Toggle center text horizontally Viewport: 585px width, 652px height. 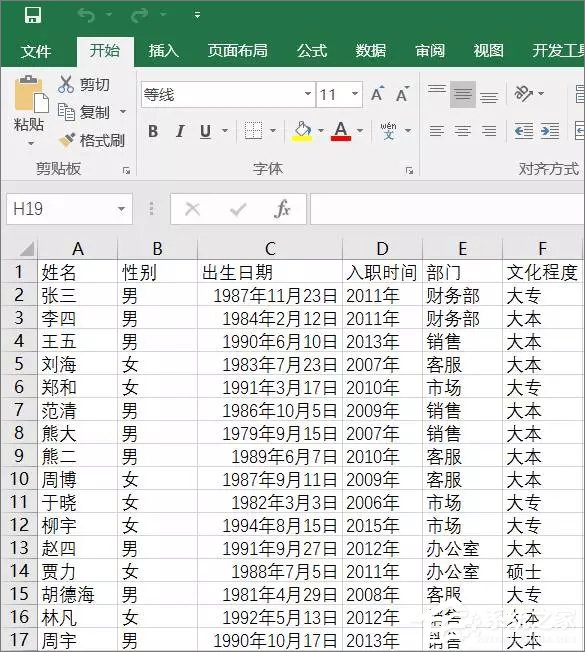(463, 131)
